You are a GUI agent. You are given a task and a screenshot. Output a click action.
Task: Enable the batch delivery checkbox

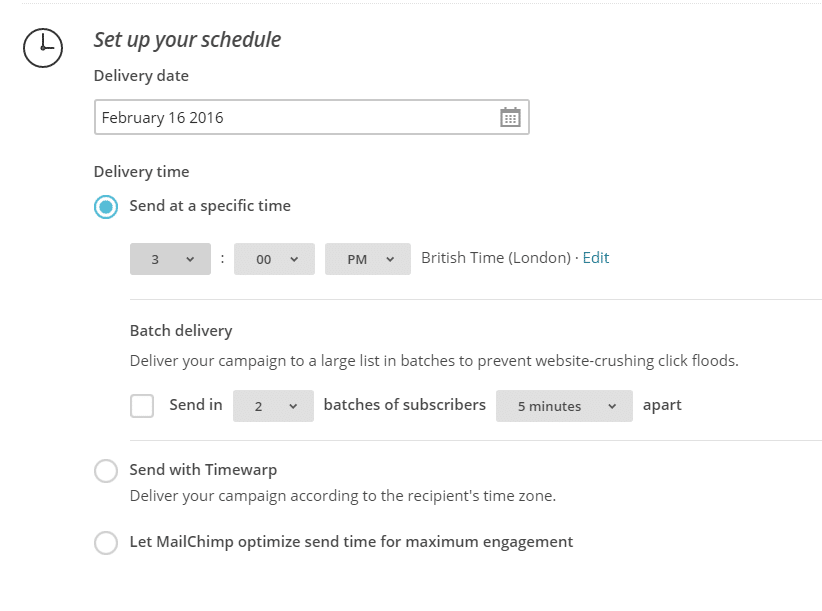tap(142, 406)
